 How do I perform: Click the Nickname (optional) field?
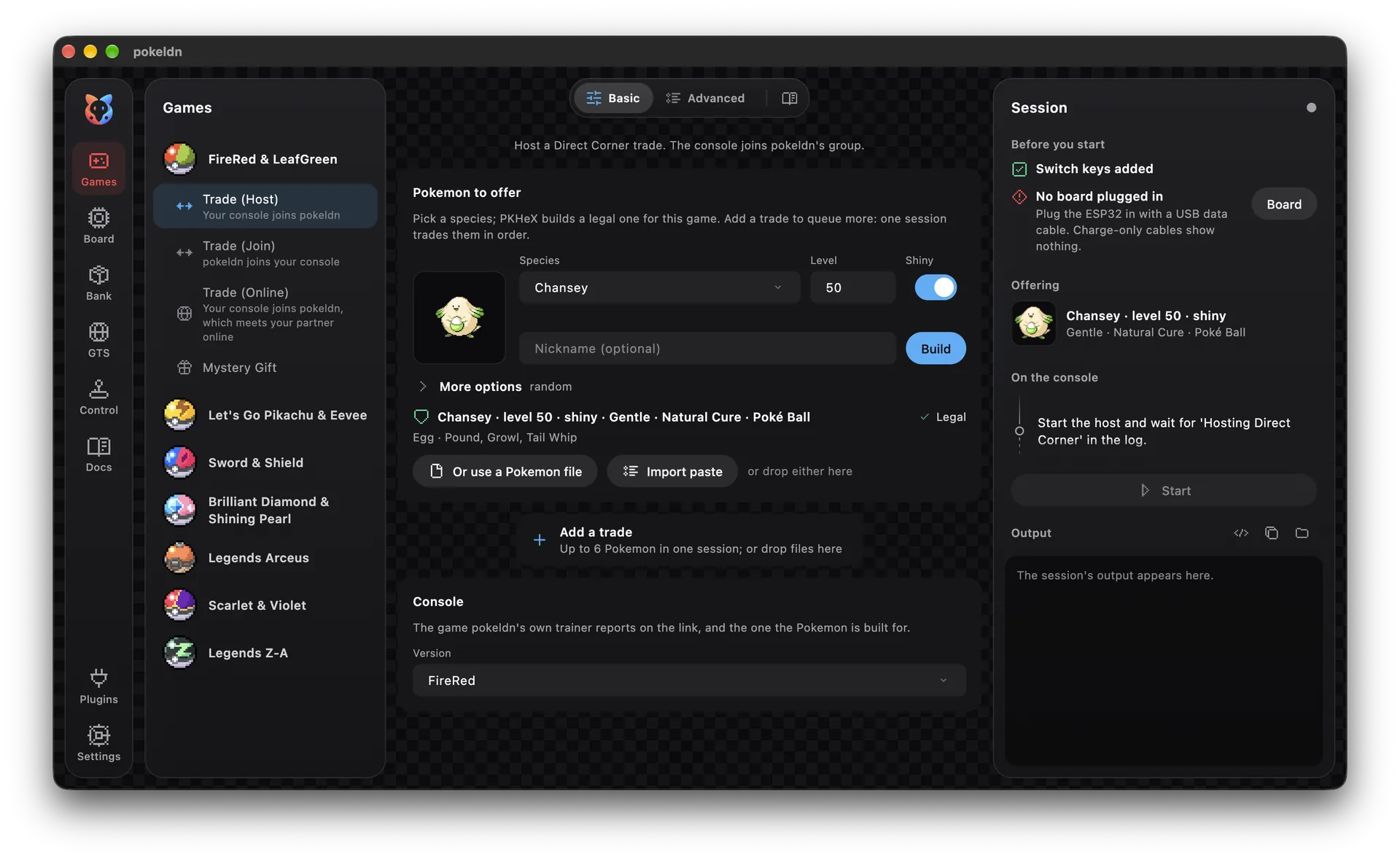click(x=707, y=349)
